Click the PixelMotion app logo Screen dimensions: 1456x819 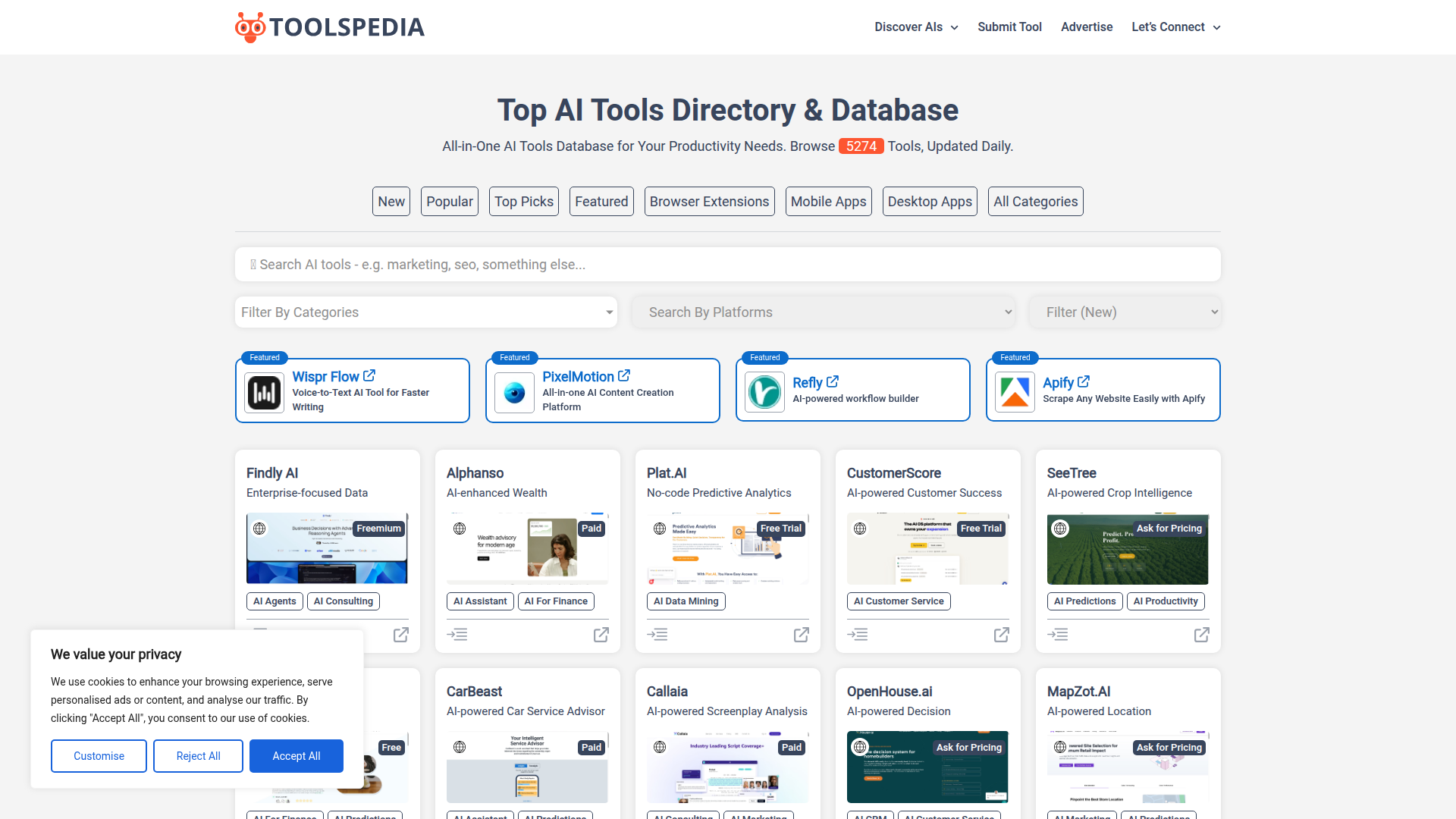click(515, 392)
